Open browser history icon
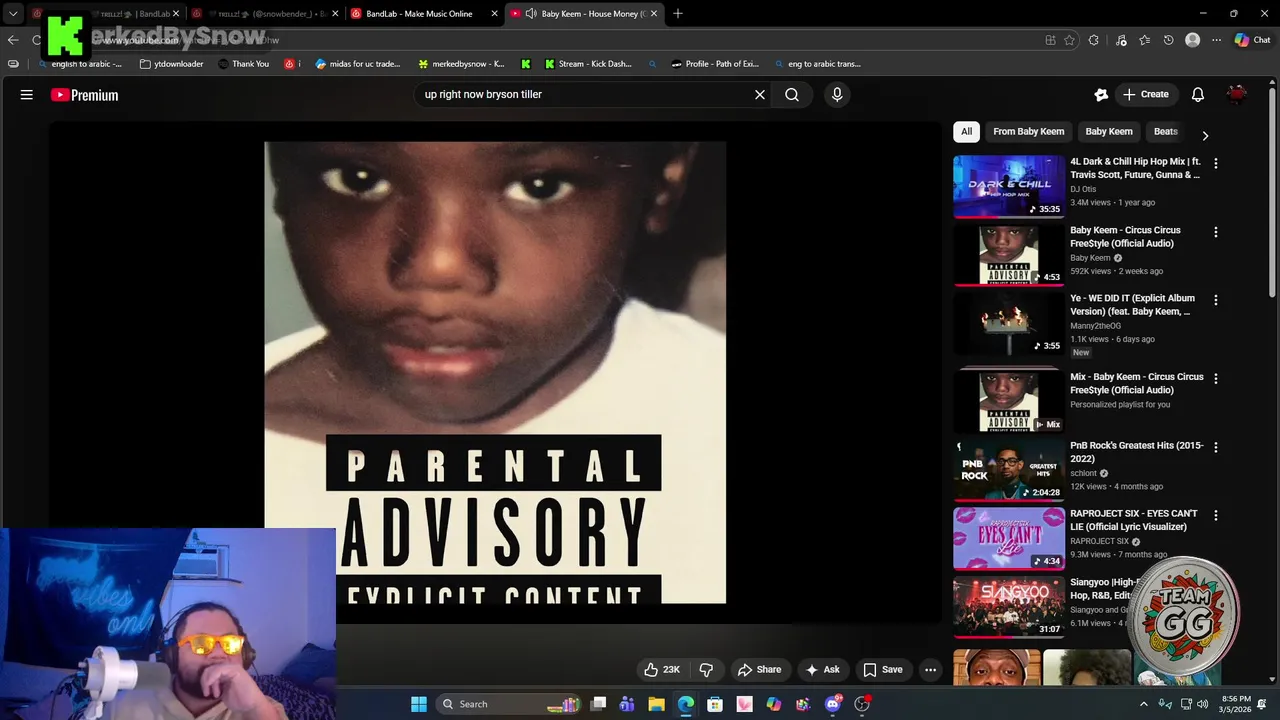Image resolution: width=1280 pixels, height=720 pixels. click(x=1168, y=40)
